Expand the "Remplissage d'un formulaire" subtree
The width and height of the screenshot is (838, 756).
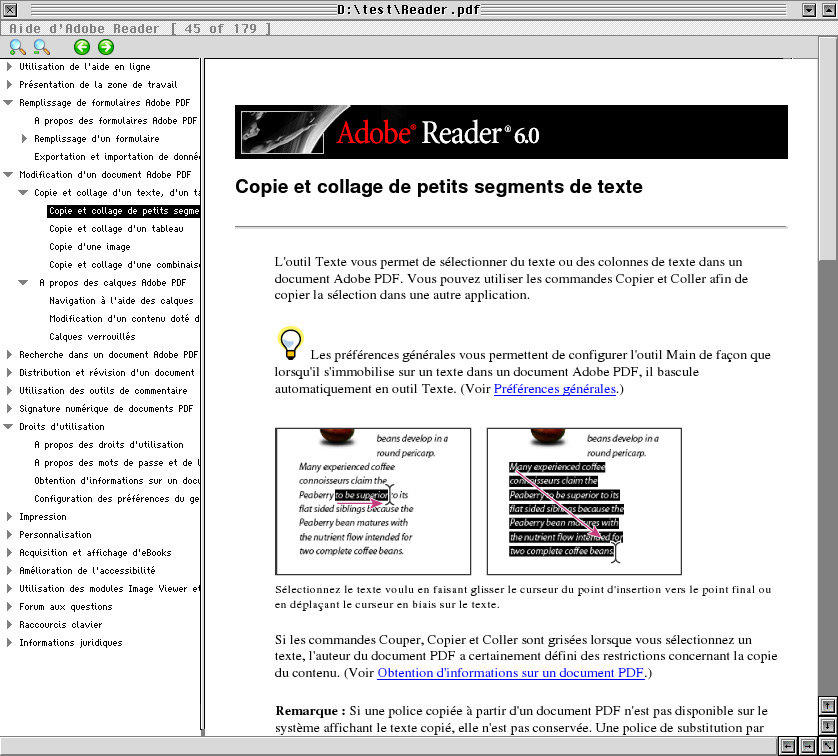(x=24, y=138)
